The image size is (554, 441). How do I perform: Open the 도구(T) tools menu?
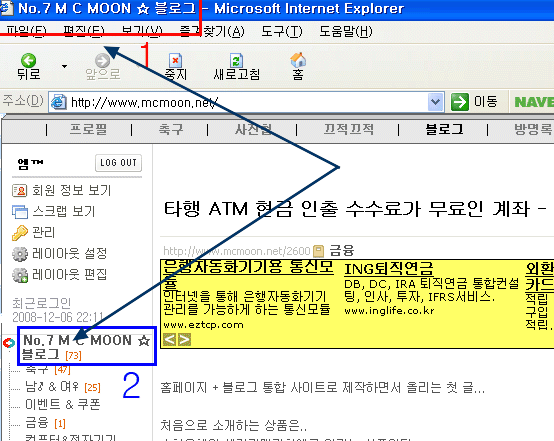(x=282, y=31)
